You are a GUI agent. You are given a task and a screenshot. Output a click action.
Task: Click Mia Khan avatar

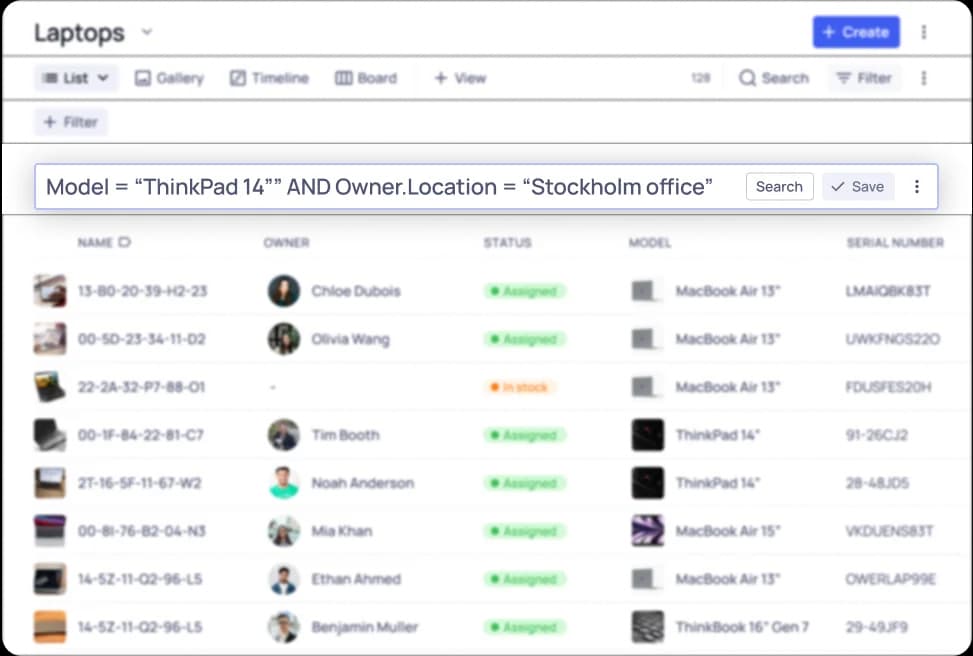284,531
